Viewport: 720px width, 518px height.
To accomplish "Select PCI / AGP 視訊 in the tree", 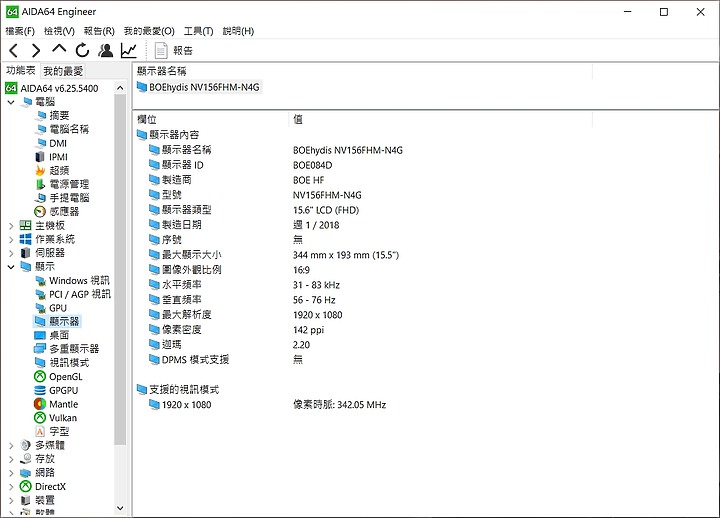I will click(x=80, y=294).
